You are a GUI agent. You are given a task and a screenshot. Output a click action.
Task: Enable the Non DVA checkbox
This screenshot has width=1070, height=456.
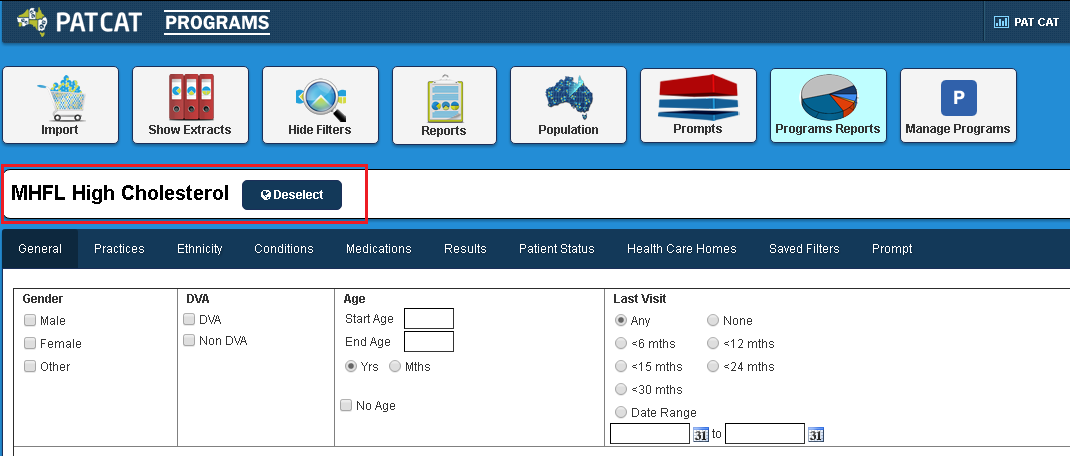click(x=189, y=340)
